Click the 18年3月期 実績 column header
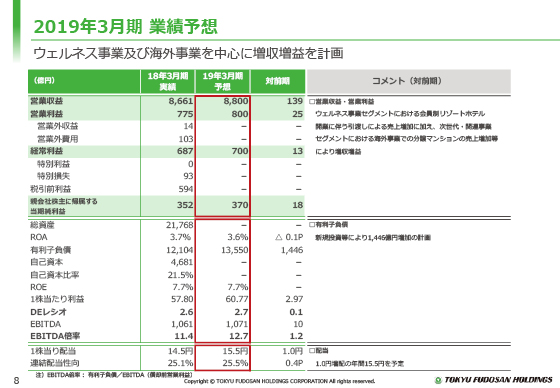This screenshot has height=388, width=560. (168, 81)
